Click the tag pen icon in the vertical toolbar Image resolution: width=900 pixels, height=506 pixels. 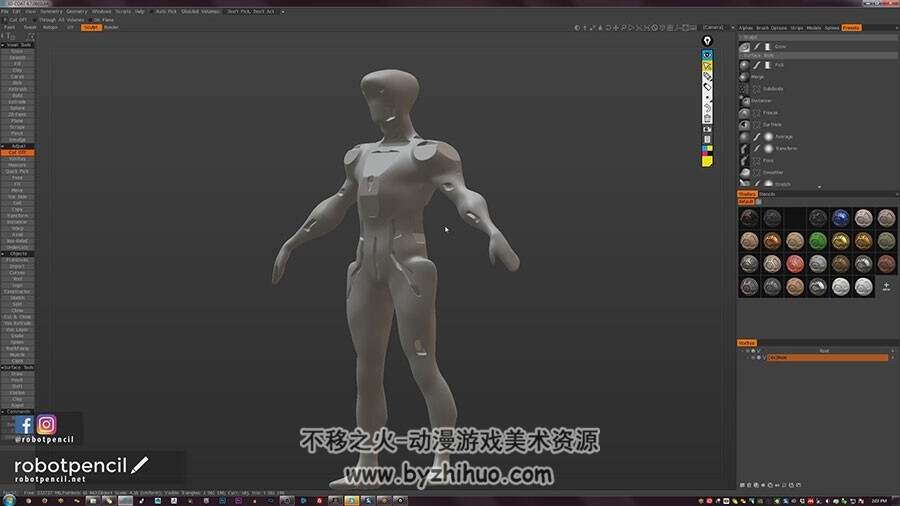(x=707, y=76)
